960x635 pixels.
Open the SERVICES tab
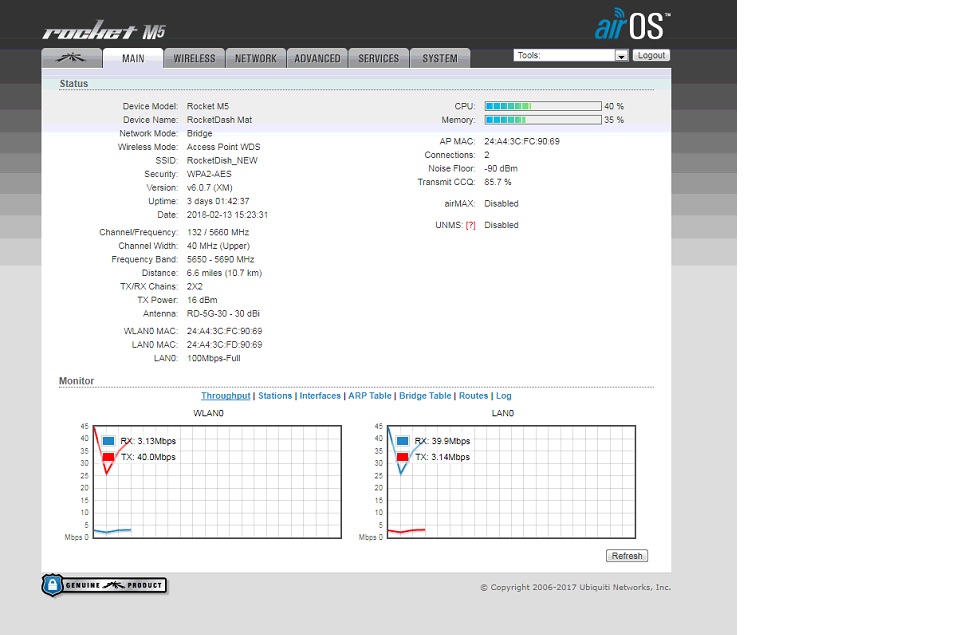coord(378,58)
